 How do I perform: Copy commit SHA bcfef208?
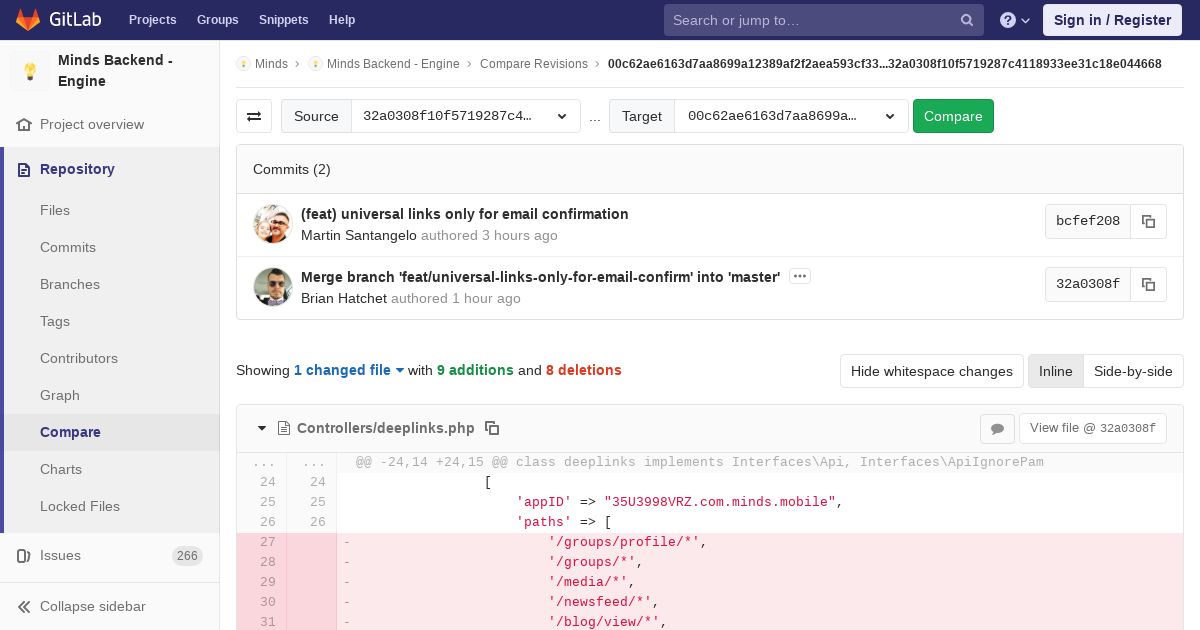tap(1148, 221)
